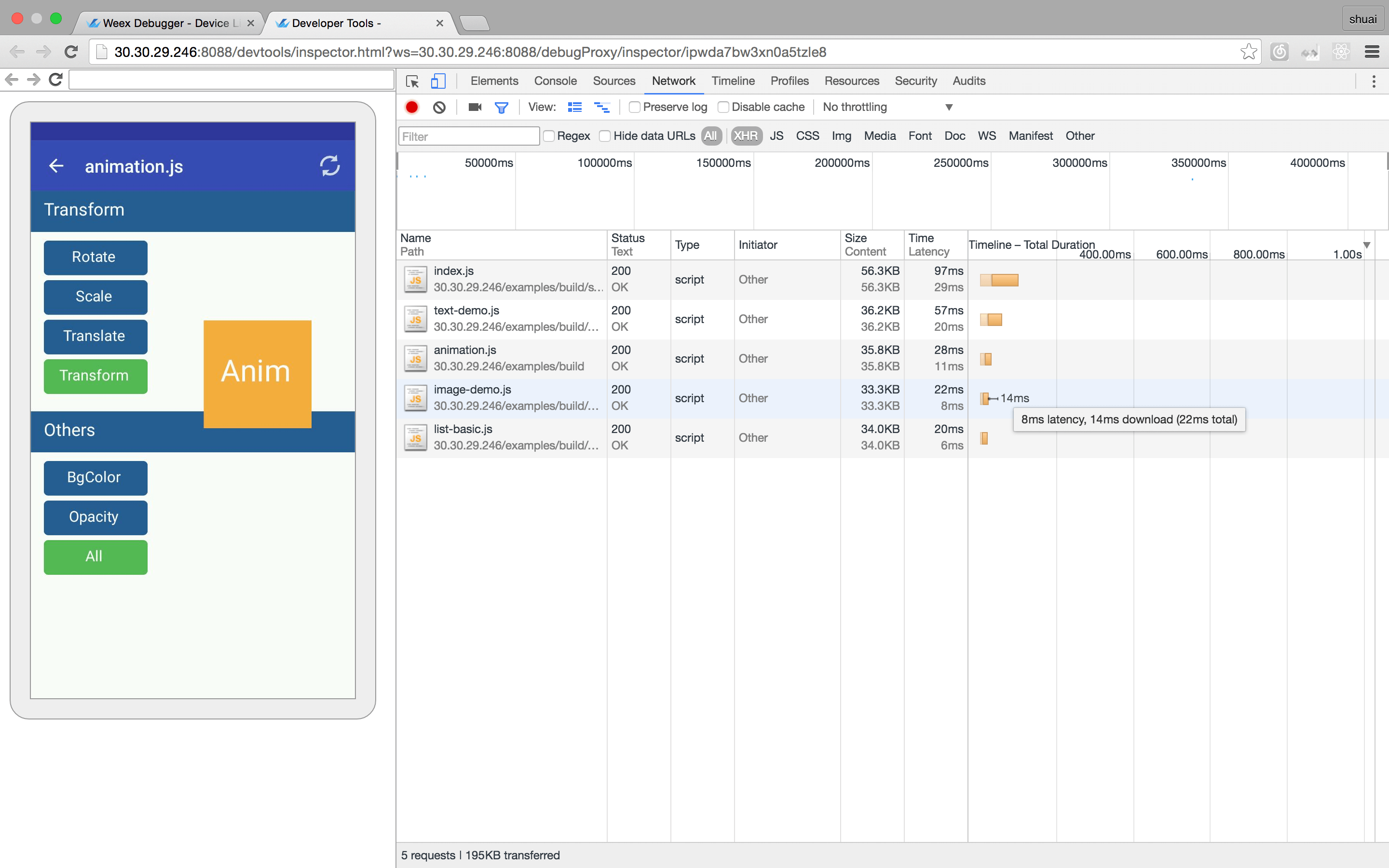
Task: Switch to large request rows view
Action: [x=574, y=108]
